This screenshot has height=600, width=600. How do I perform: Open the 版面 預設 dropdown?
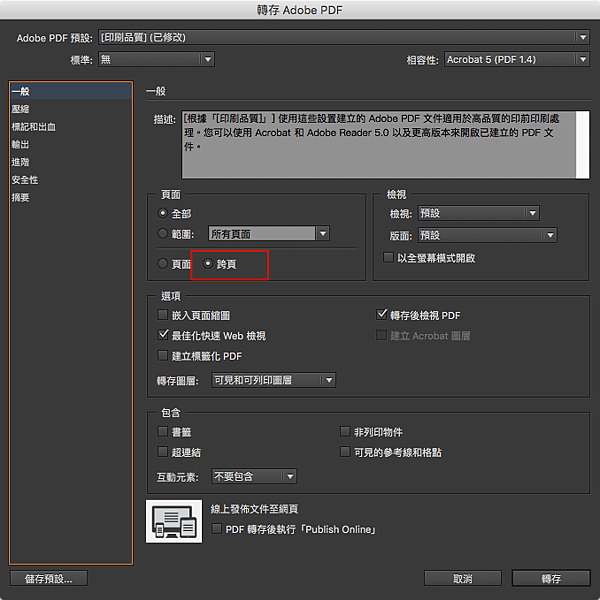coord(487,235)
